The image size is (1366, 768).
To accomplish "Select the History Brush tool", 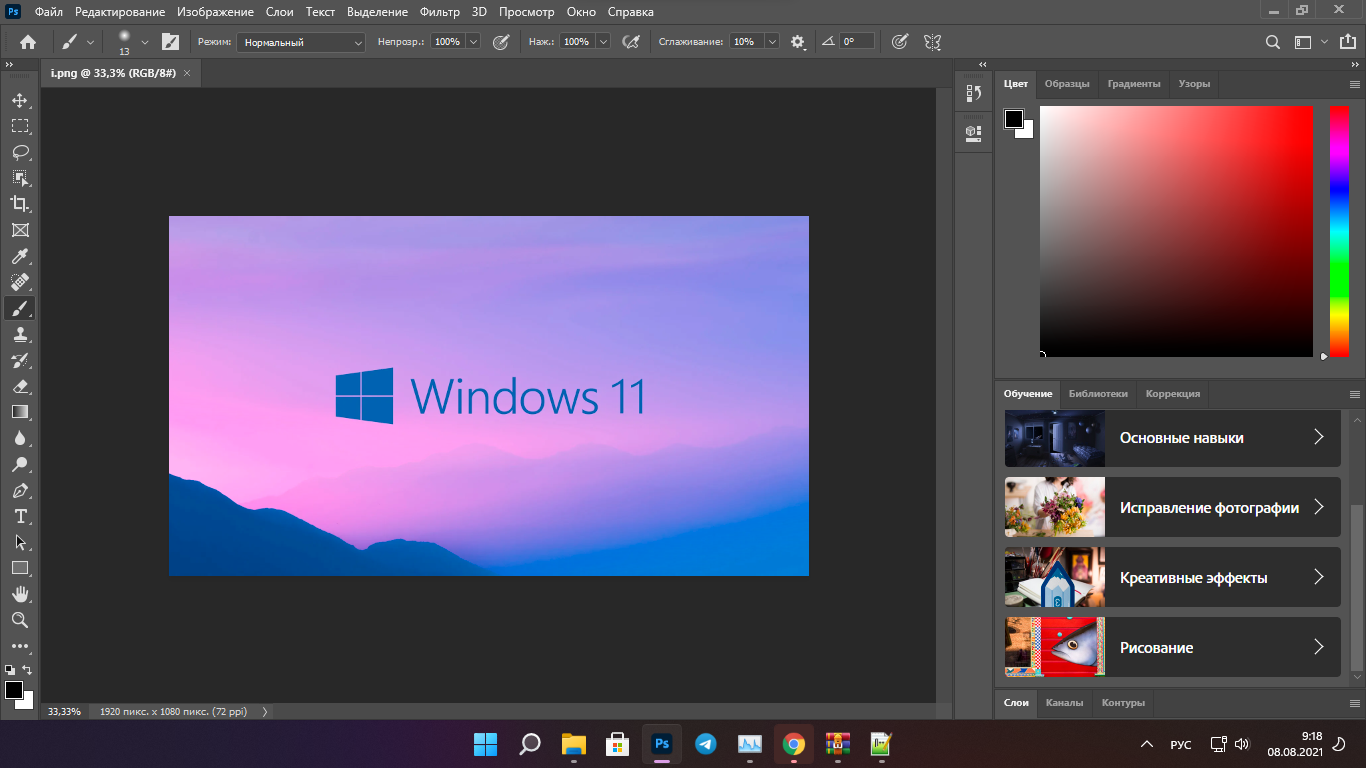I will tap(20, 360).
